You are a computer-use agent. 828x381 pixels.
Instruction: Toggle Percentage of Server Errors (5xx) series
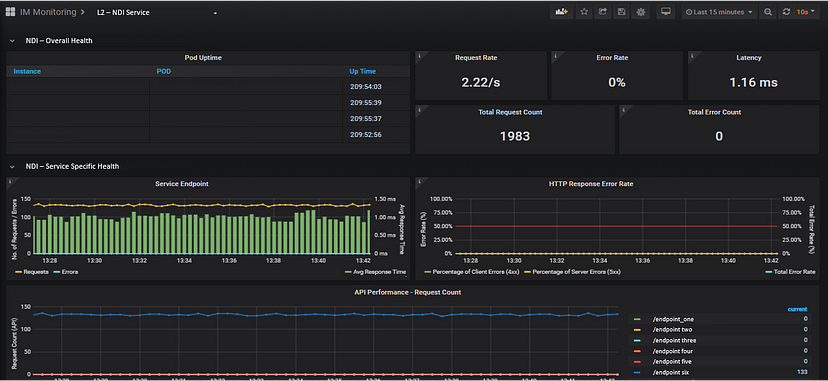click(577, 272)
